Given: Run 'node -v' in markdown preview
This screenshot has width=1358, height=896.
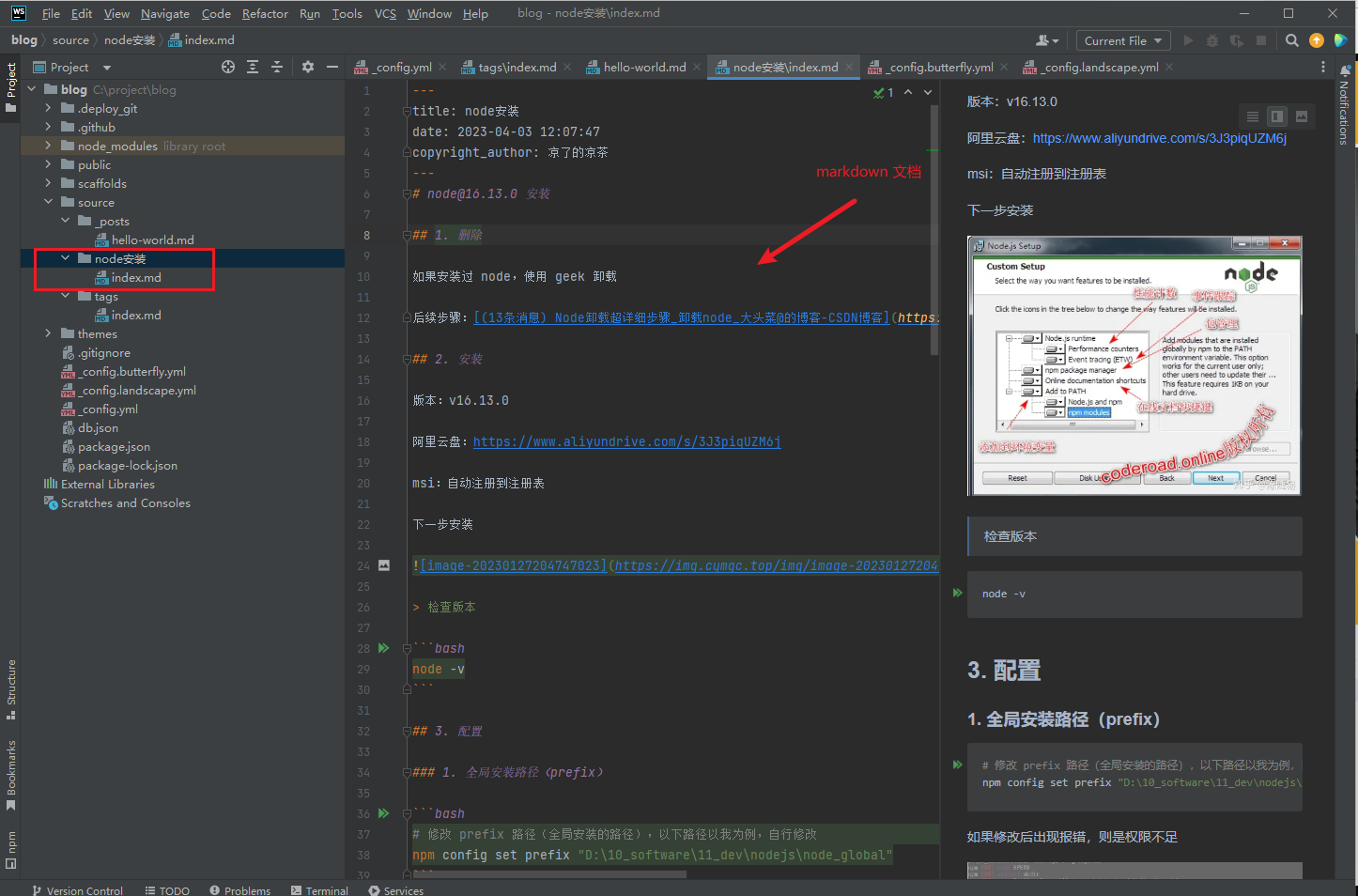Looking at the screenshot, I should (x=958, y=593).
